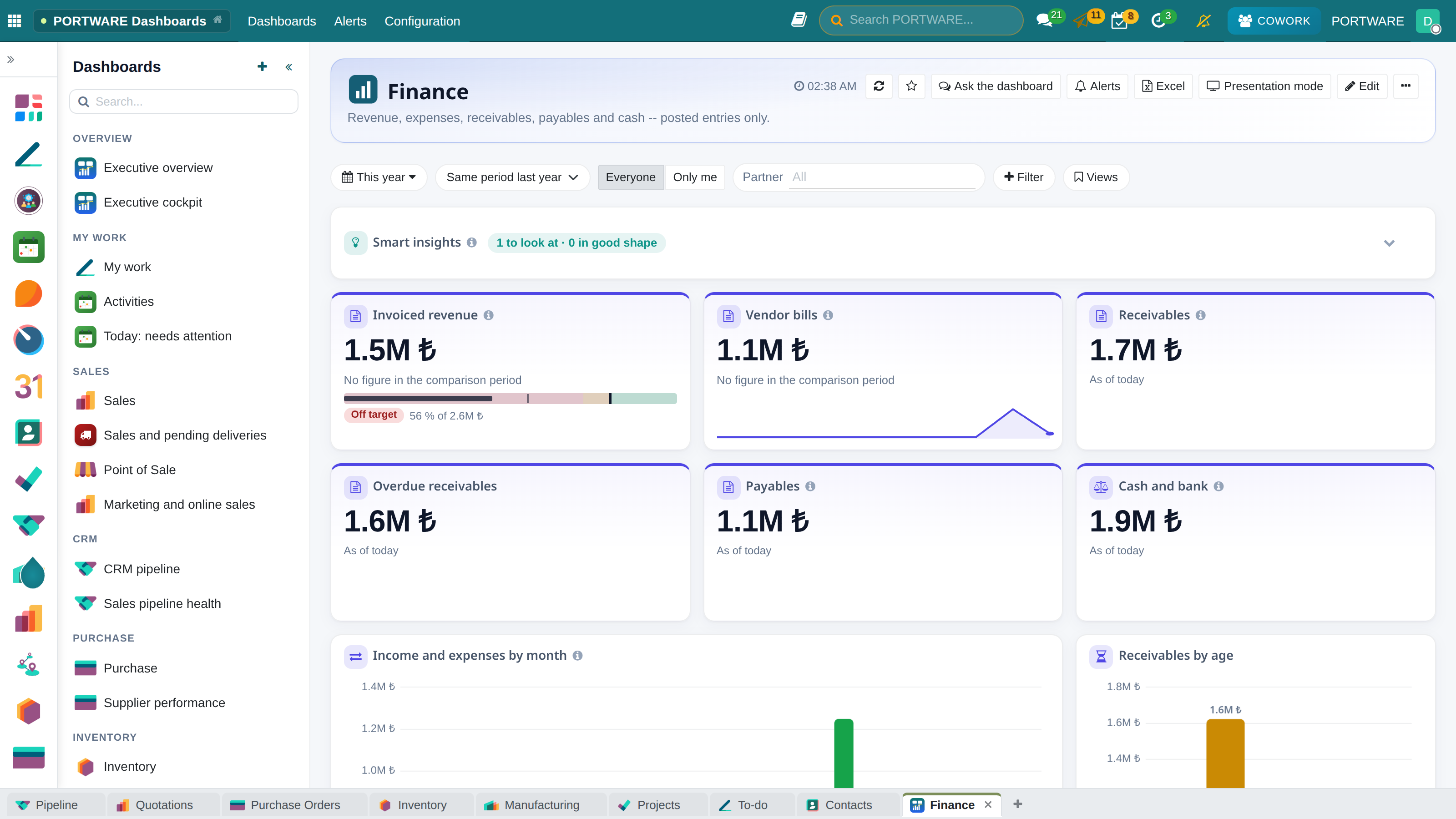
Task: Open the Views bookmark dropdown
Action: 1096,177
